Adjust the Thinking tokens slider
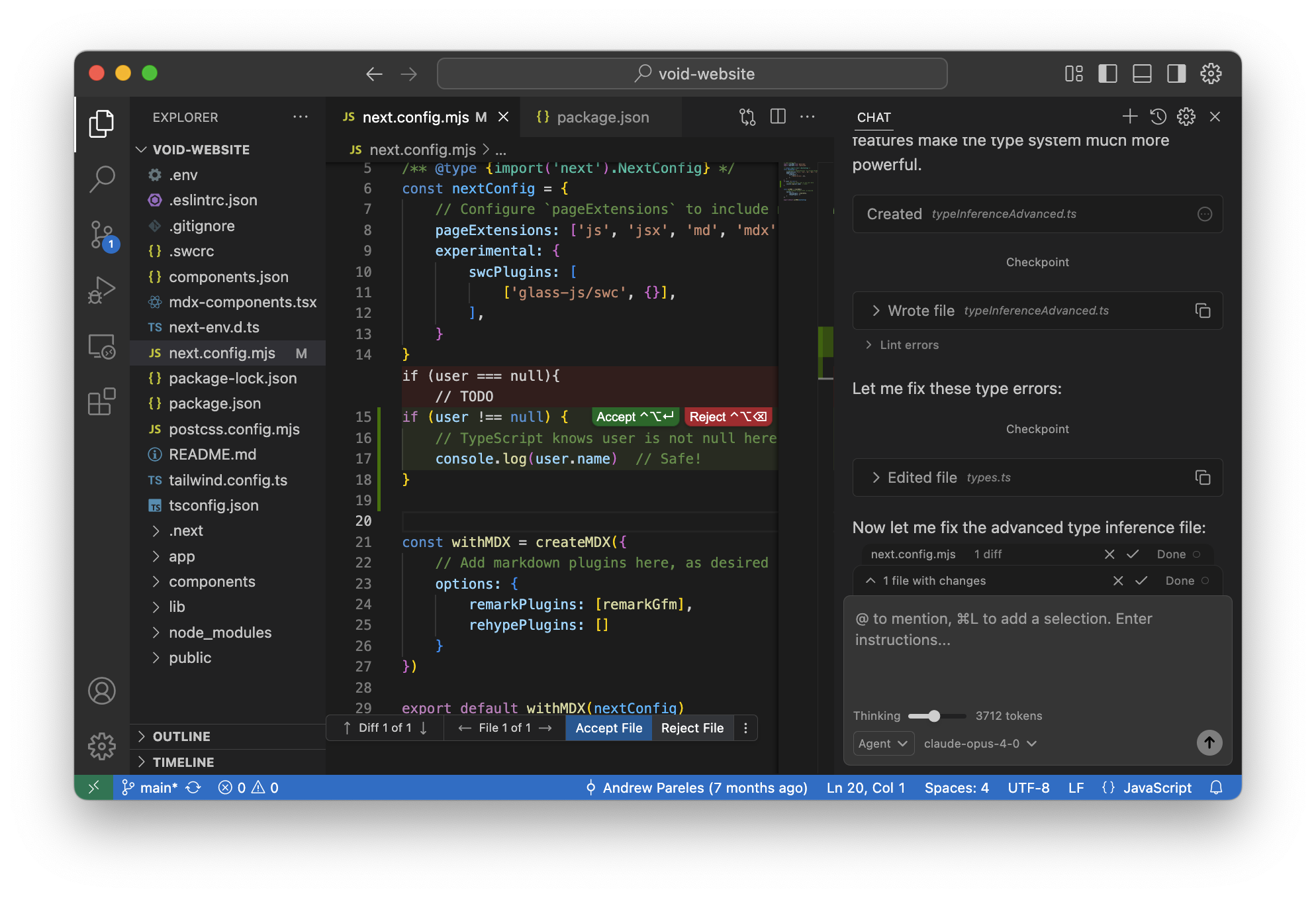The image size is (1316, 898). [934, 716]
